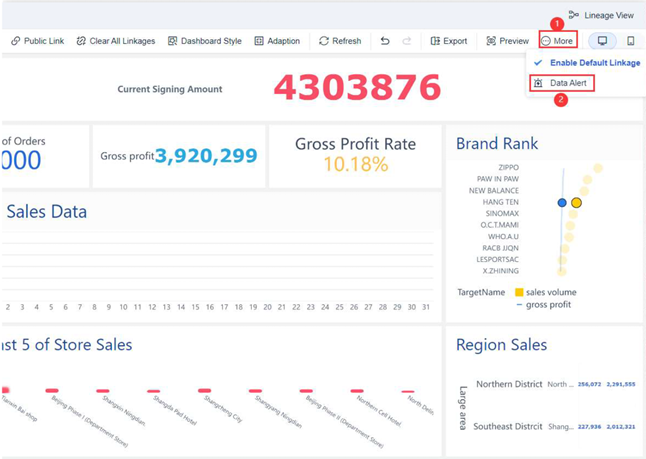Screen dimensions: 646x459
Task: Switch to mobile layout view
Action: point(630,41)
